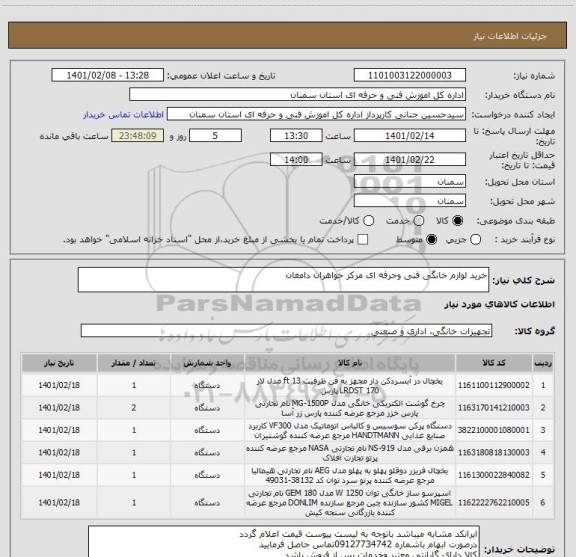This screenshot has height=557, width=576.
Task: Click product code 1163170141210003
Action: tap(494, 407)
